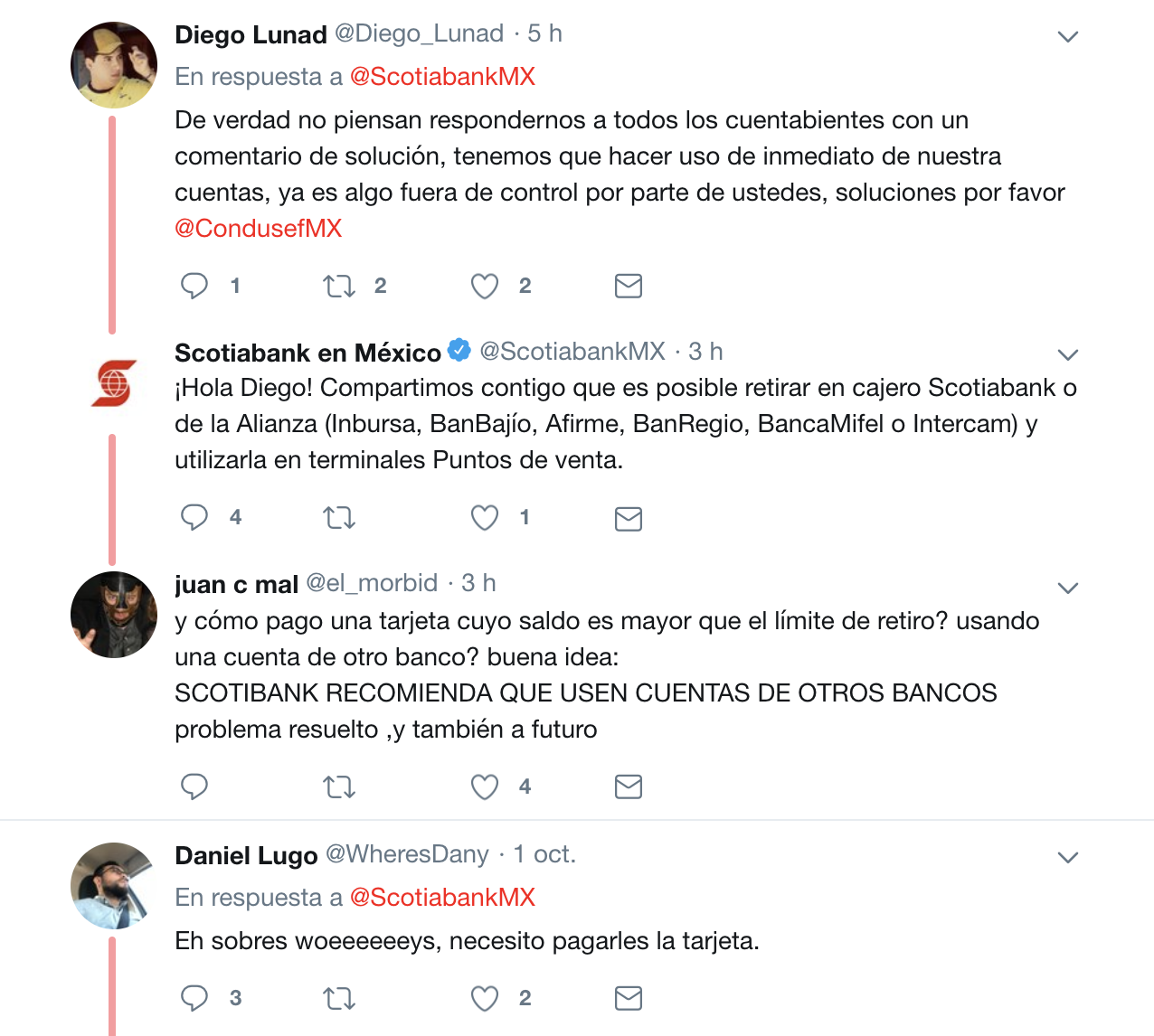Open the options menu on Diego Lunad's tweet
The image size is (1154, 1036).
pos(1067,35)
